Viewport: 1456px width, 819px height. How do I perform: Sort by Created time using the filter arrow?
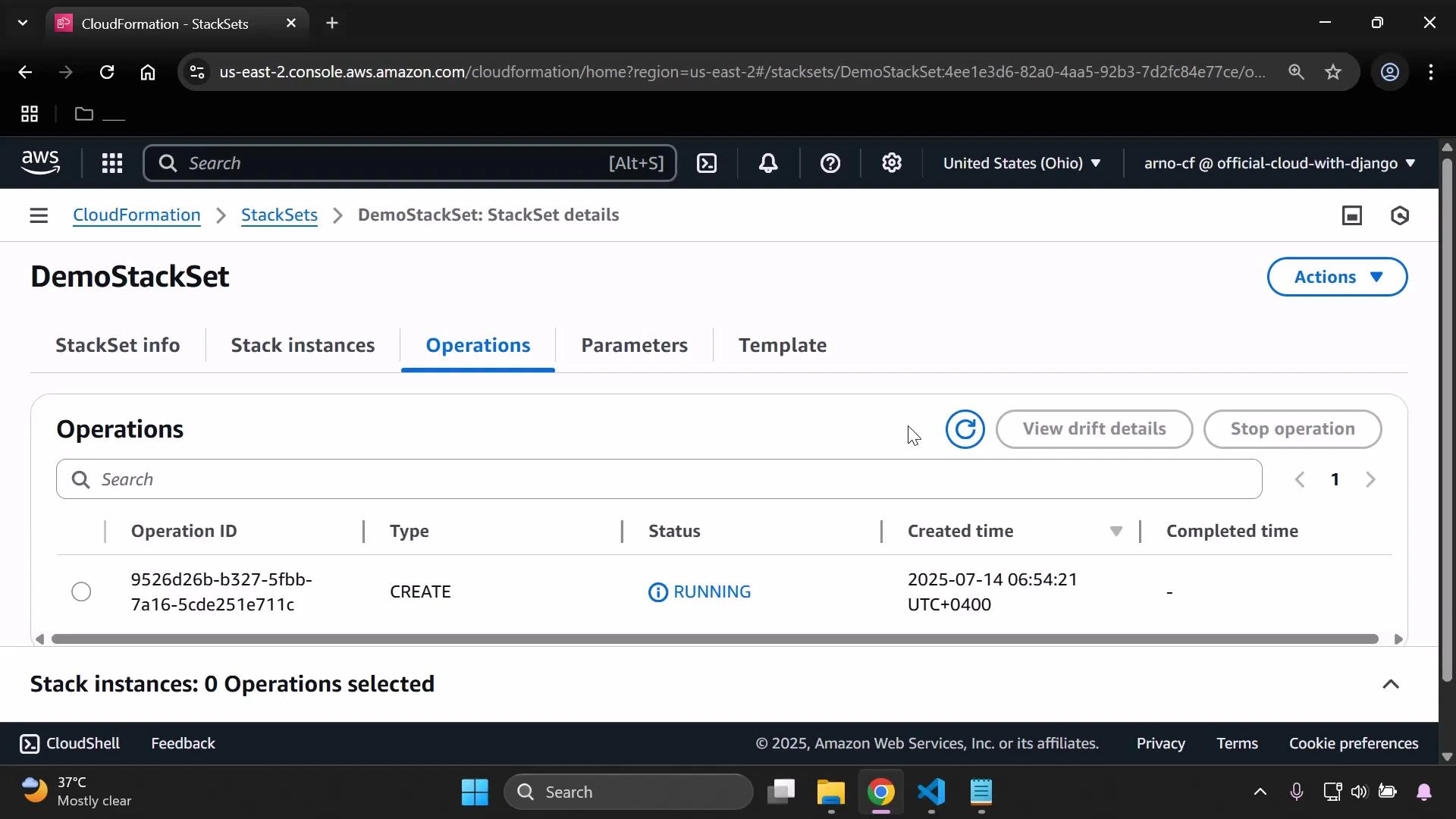tap(1116, 532)
